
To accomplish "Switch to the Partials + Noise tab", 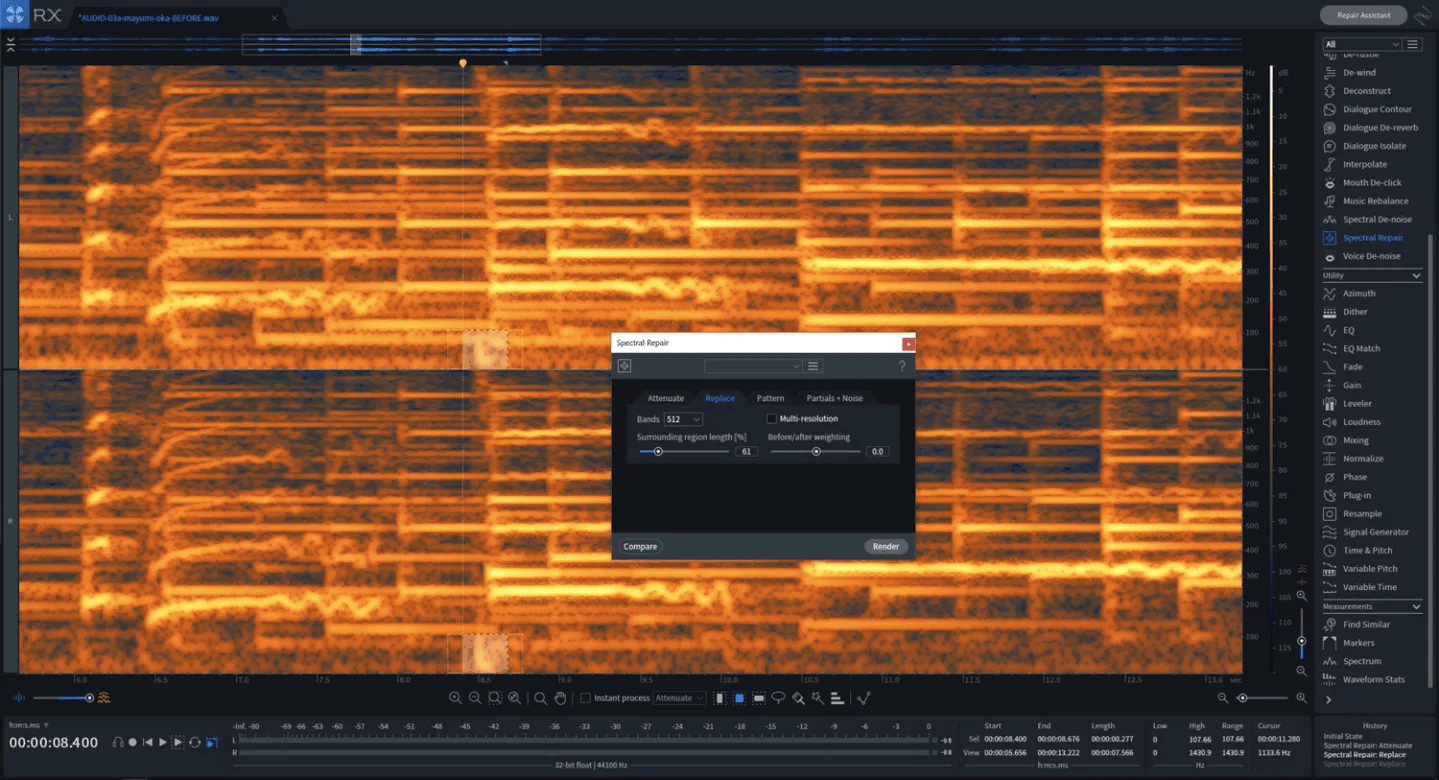I will coord(834,398).
